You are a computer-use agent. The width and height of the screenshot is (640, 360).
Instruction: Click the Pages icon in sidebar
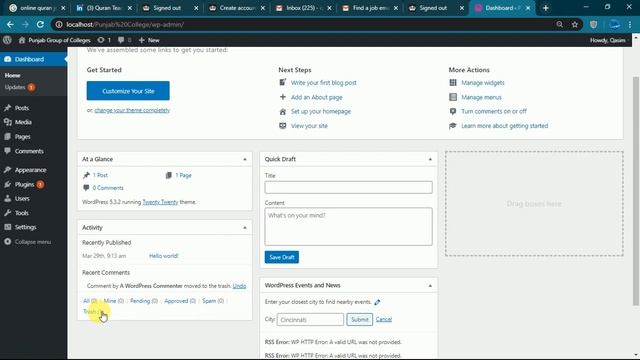click(8, 137)
